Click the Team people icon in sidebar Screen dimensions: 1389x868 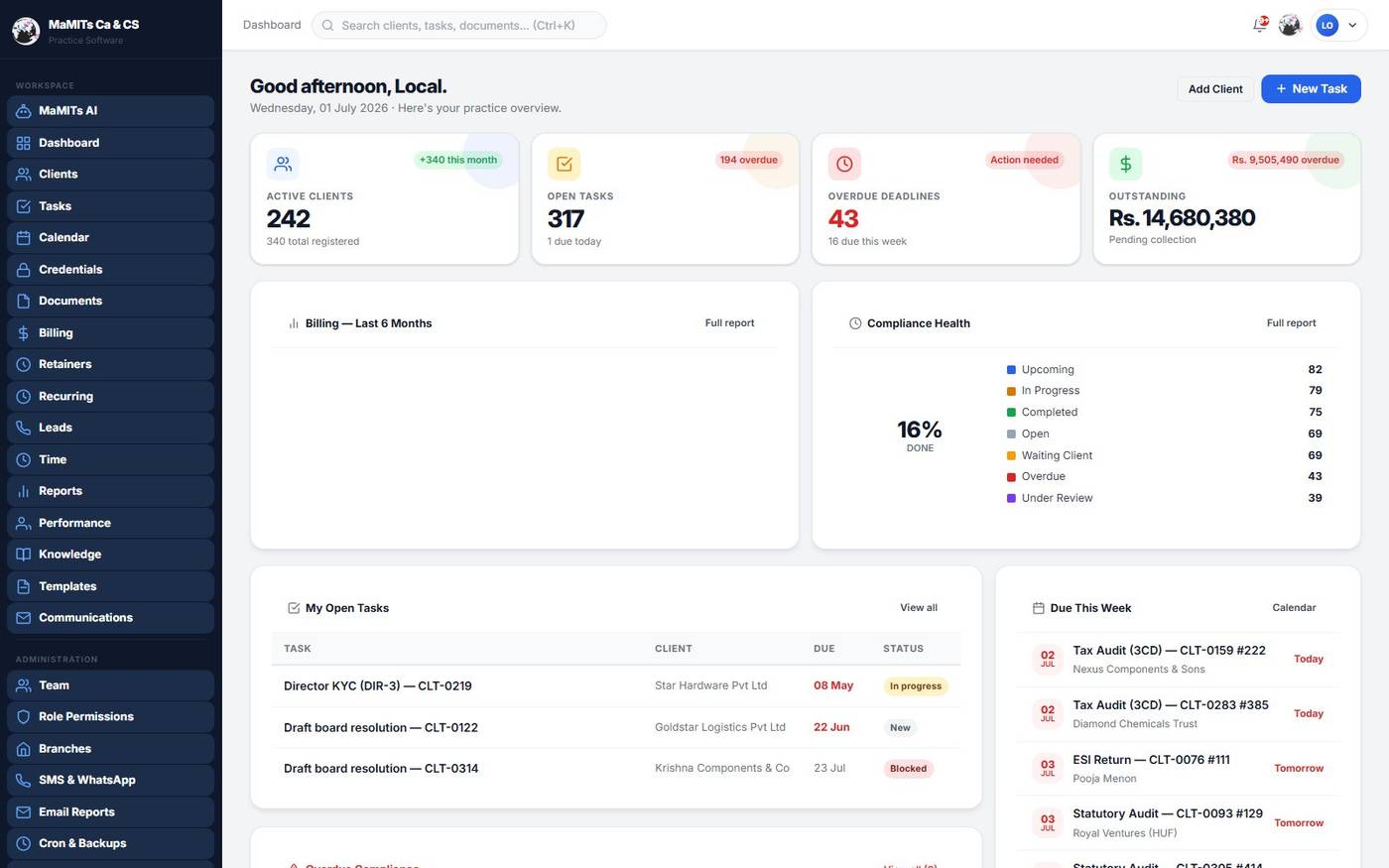(x=24, y=685)
